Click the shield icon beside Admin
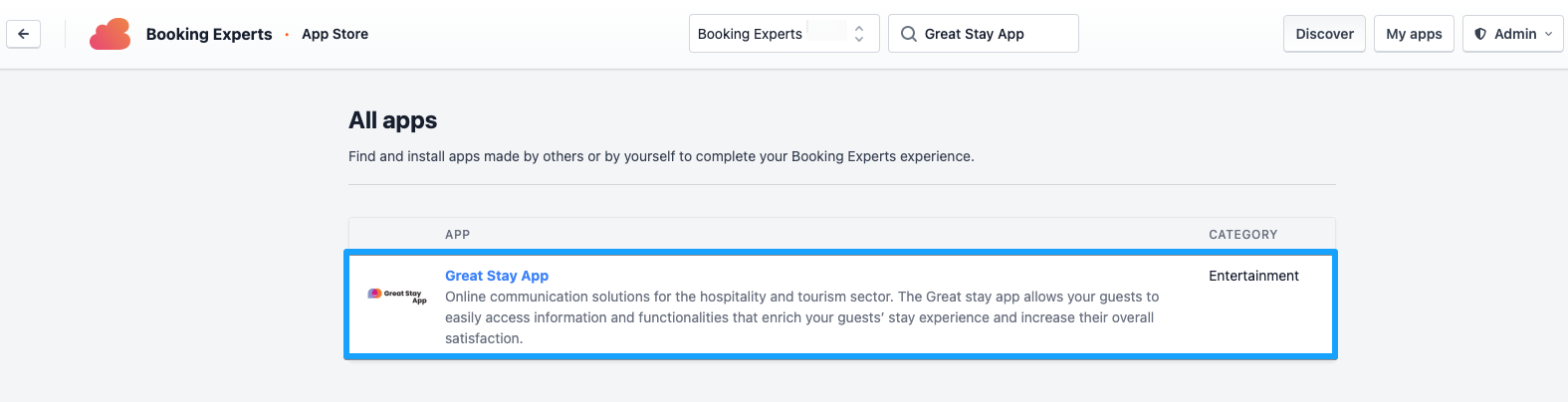Image resolution: width=1568 pixels, height=402 pixels. tap(1480, 34)
